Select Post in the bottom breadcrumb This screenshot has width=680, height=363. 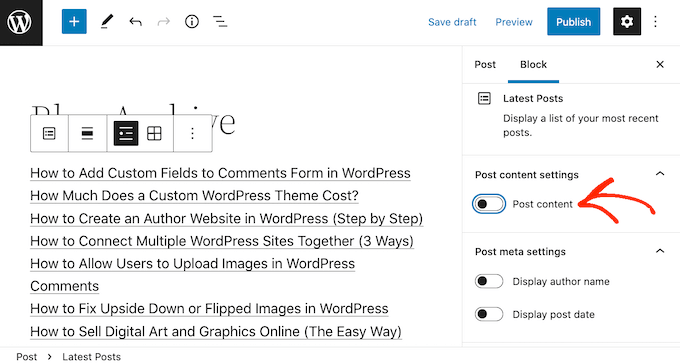[x=26, y=356]
